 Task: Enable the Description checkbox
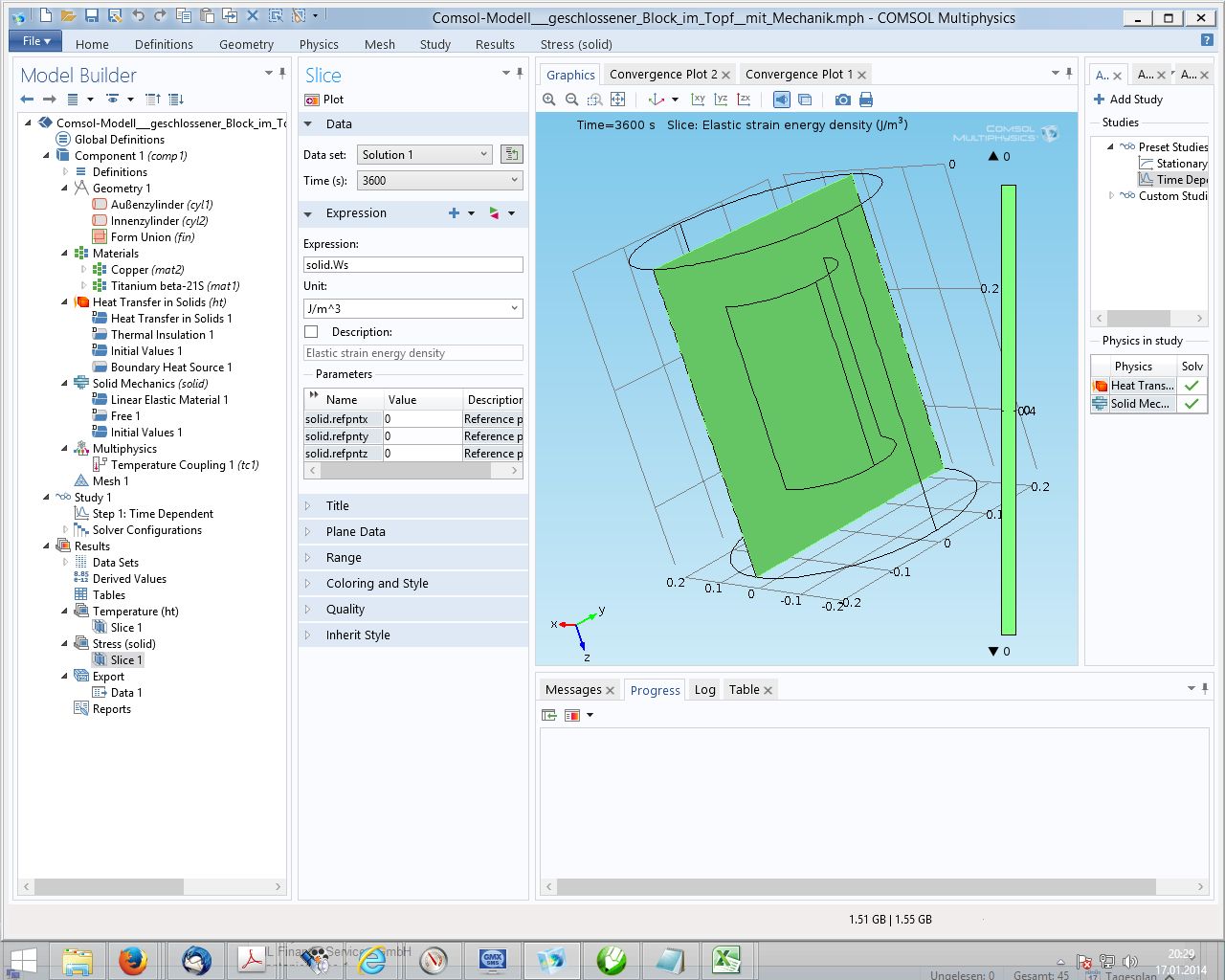pos(311,332)
